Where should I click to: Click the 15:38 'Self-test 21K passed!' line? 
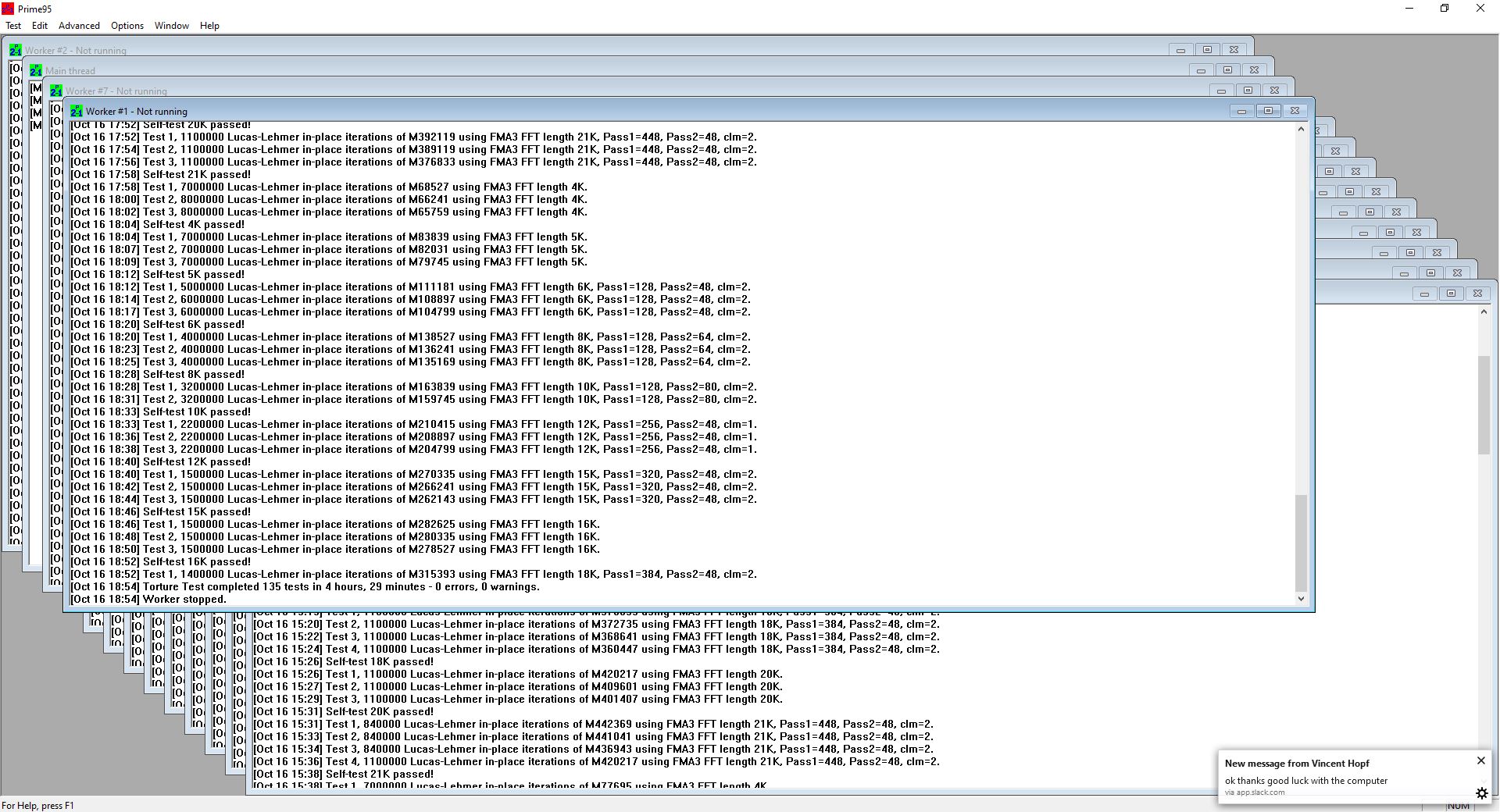(343, 774)
